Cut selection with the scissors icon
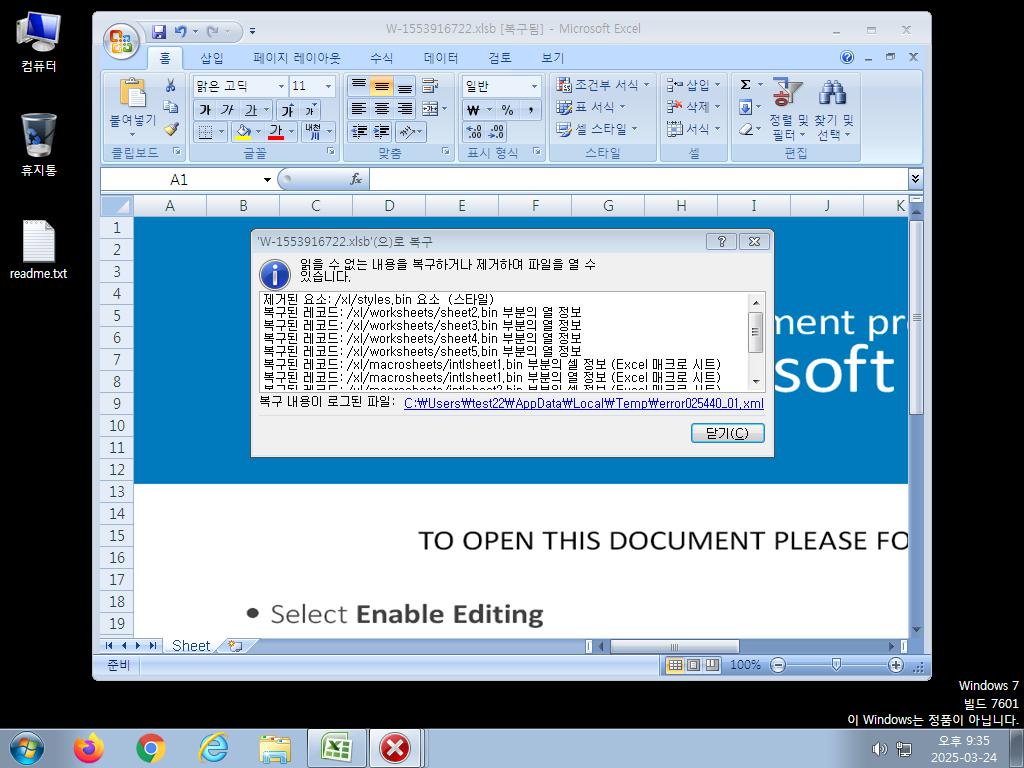 click(170, 86)
